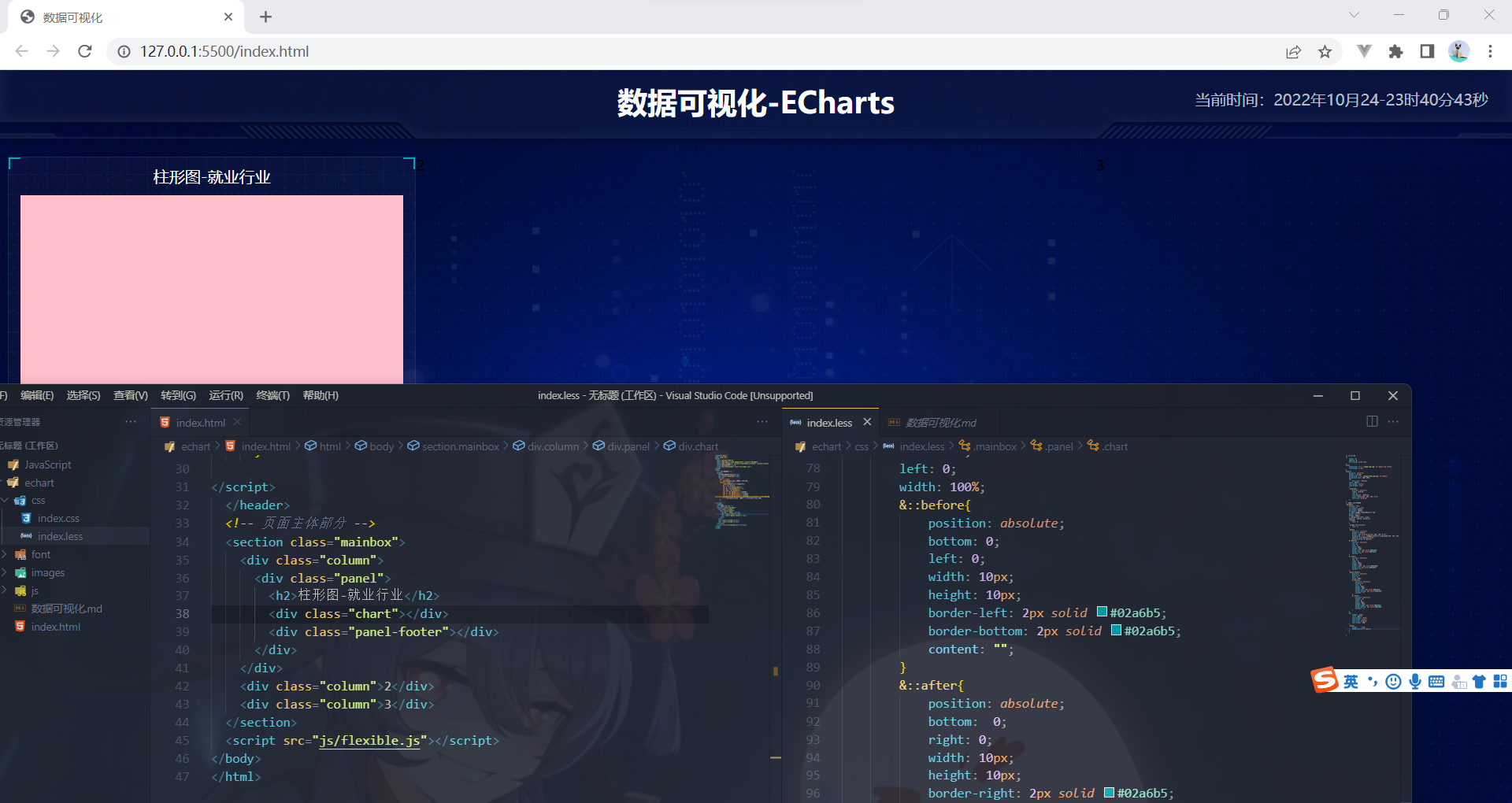Screen dimensions: 1512x803
Task: Toggle Chinese/English input via 英 indicator
Action: point(1350,682)
